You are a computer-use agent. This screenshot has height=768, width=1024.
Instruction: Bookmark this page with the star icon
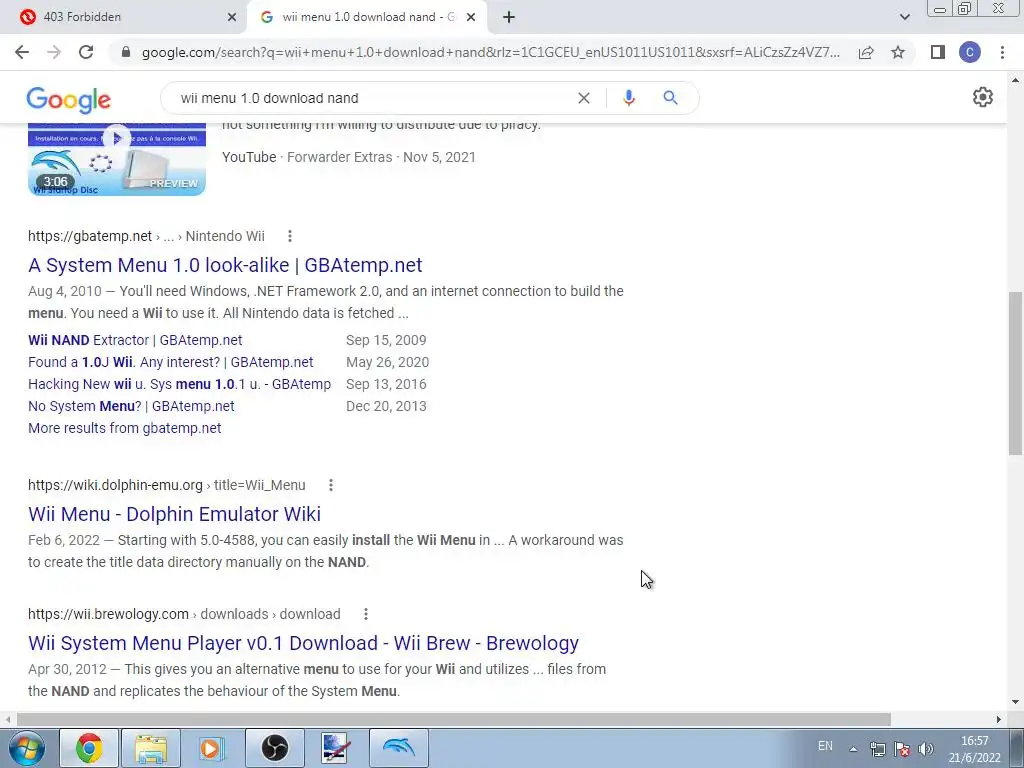click(x=898, y=52)
